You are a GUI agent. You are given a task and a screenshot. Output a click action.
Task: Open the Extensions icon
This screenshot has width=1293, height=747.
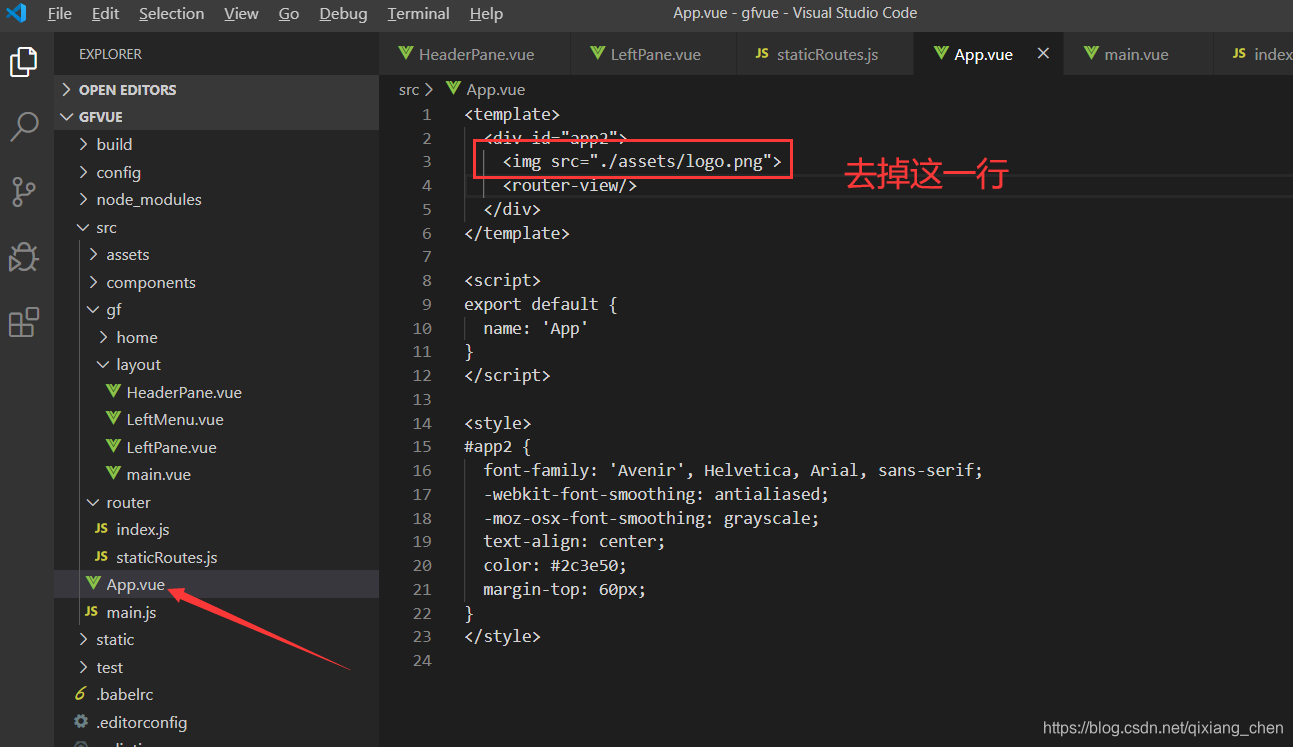click(24, 322)
